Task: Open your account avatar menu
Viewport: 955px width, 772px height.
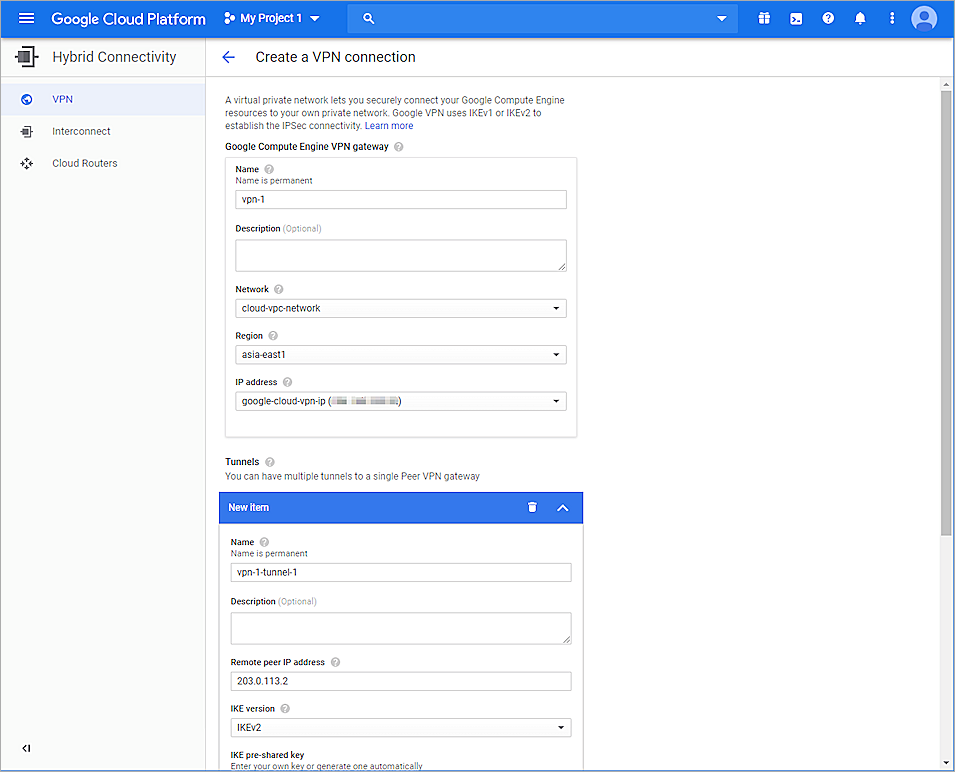Action: [923, 17]
